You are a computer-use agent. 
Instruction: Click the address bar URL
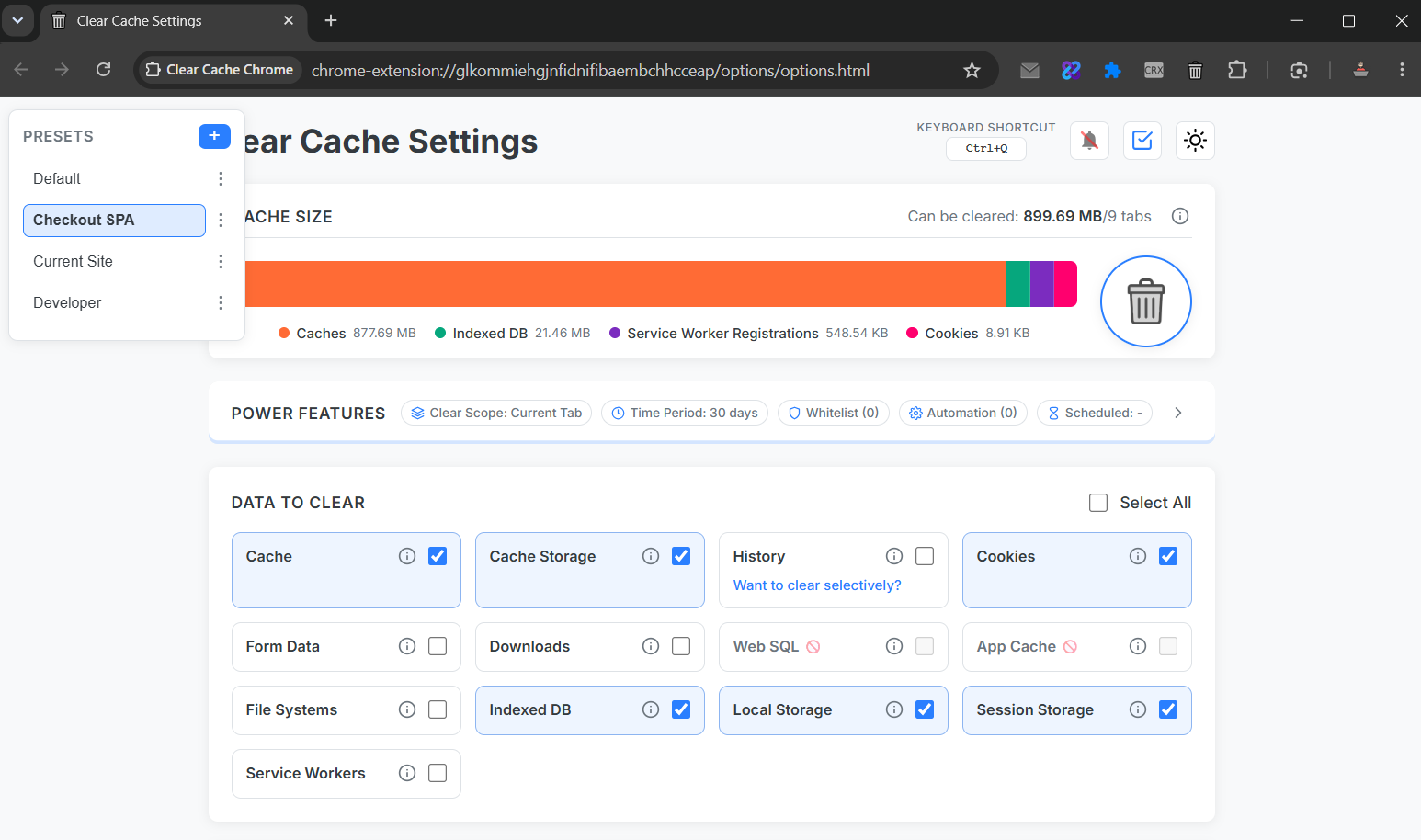point(590,70)
